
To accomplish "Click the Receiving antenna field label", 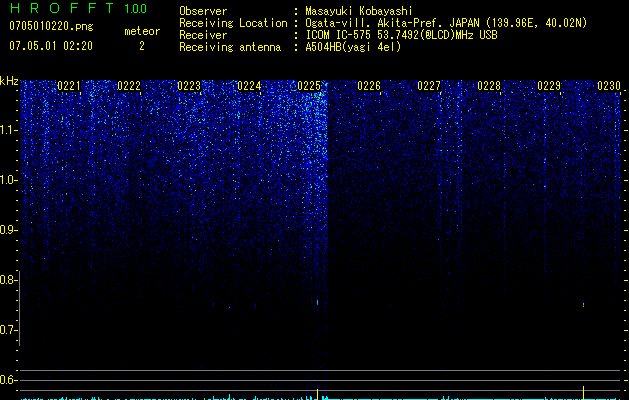I will (230, 47).
